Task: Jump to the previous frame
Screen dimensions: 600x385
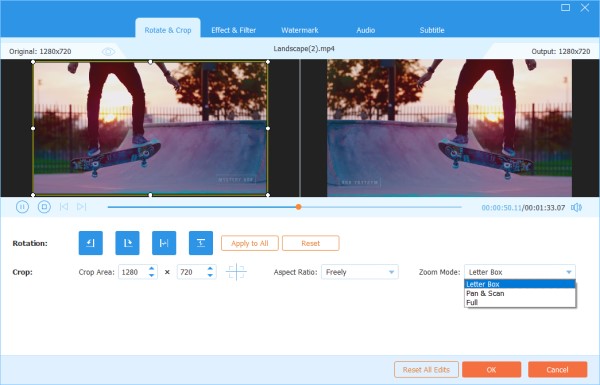Action: [64, 207]
